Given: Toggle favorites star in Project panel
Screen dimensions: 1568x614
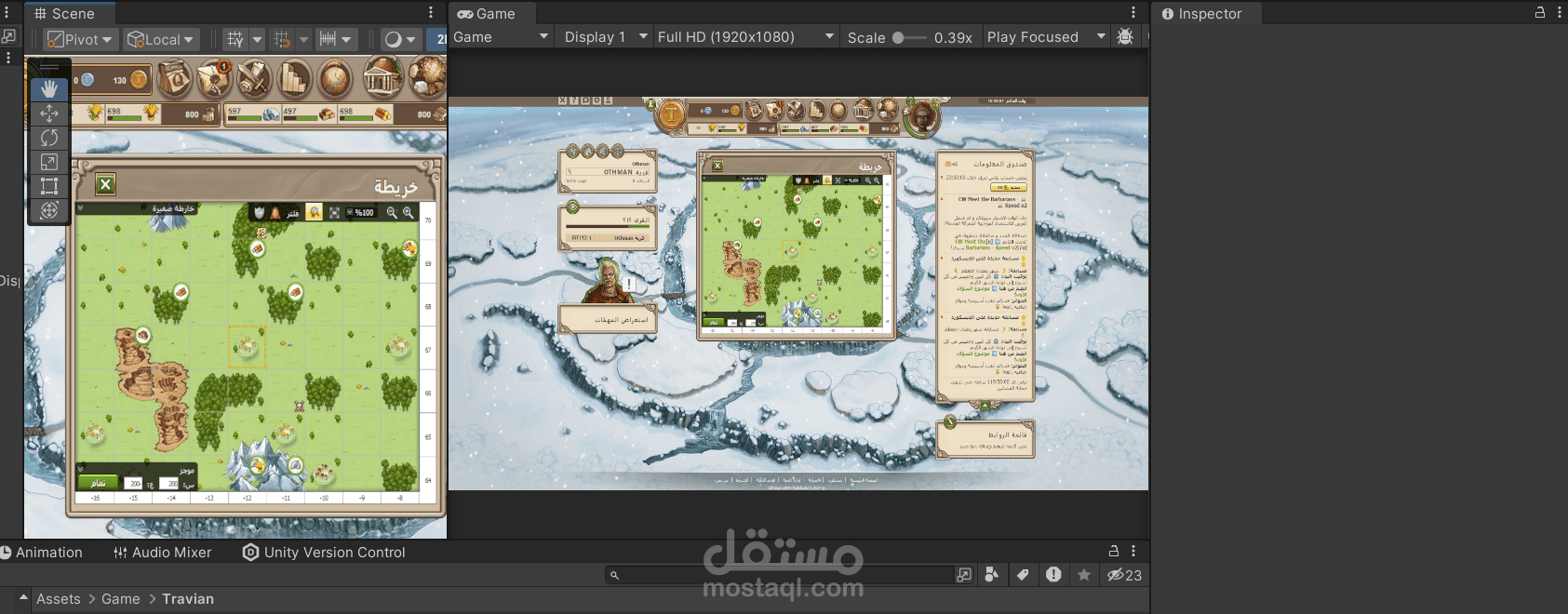Looking at the screenshot, I should [1084, 575].
